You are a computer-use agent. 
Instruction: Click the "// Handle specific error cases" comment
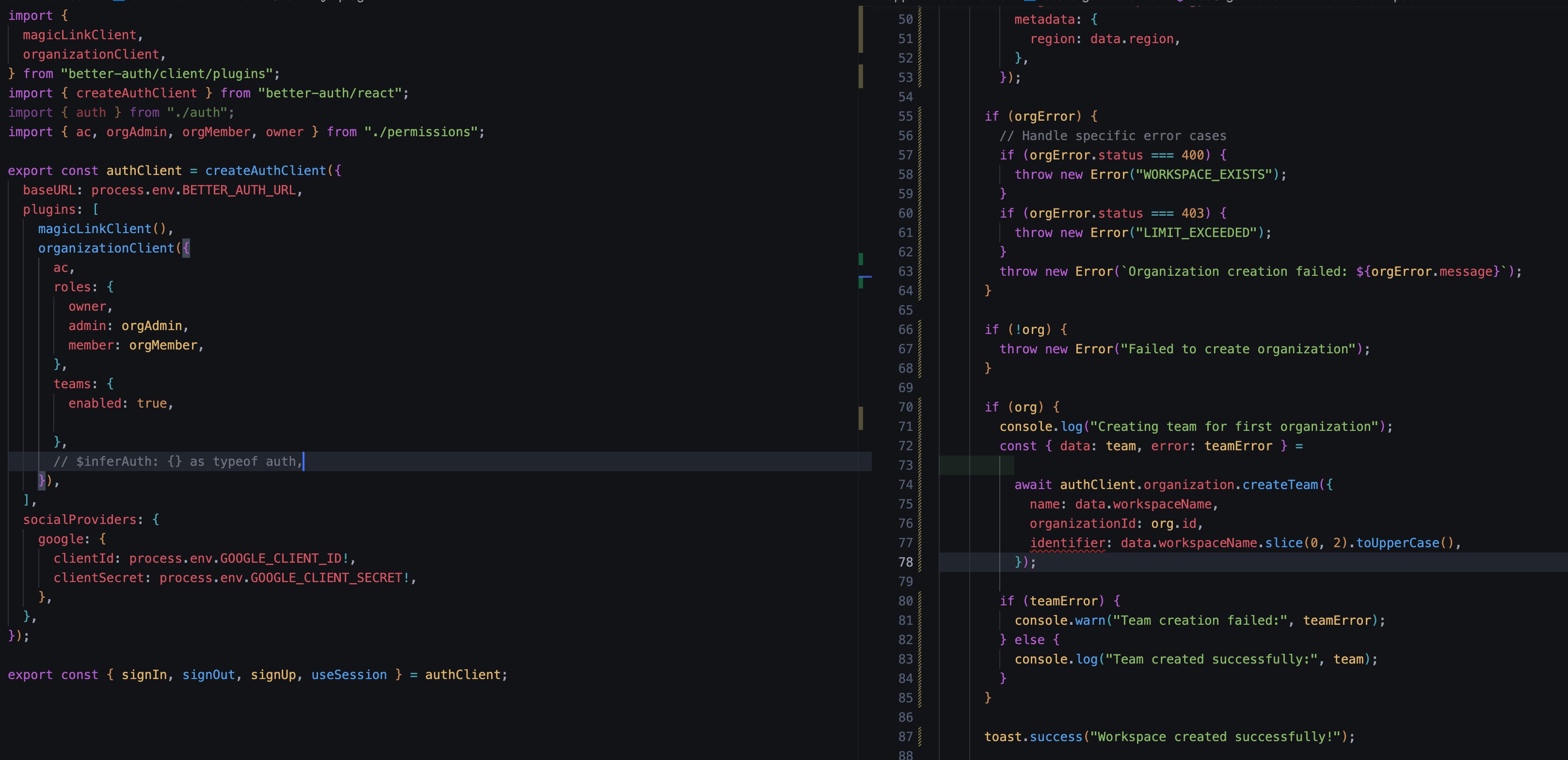[1113, 136]
